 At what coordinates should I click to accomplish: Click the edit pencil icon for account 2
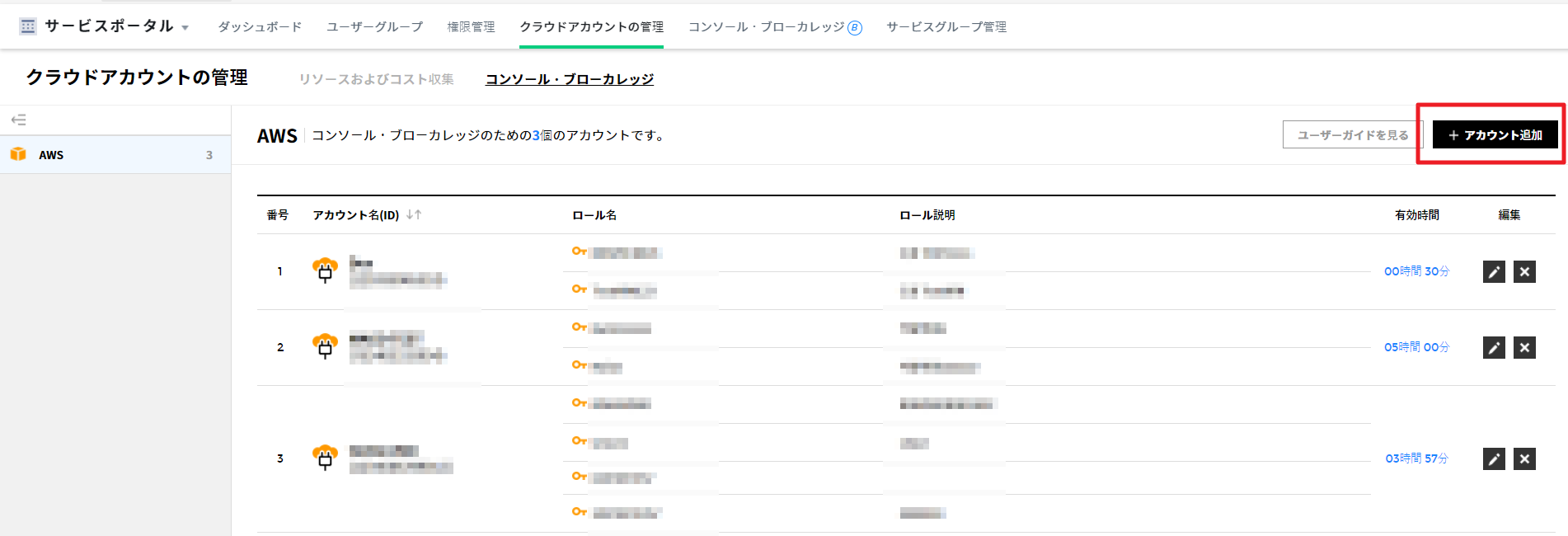coord(1494,348)
